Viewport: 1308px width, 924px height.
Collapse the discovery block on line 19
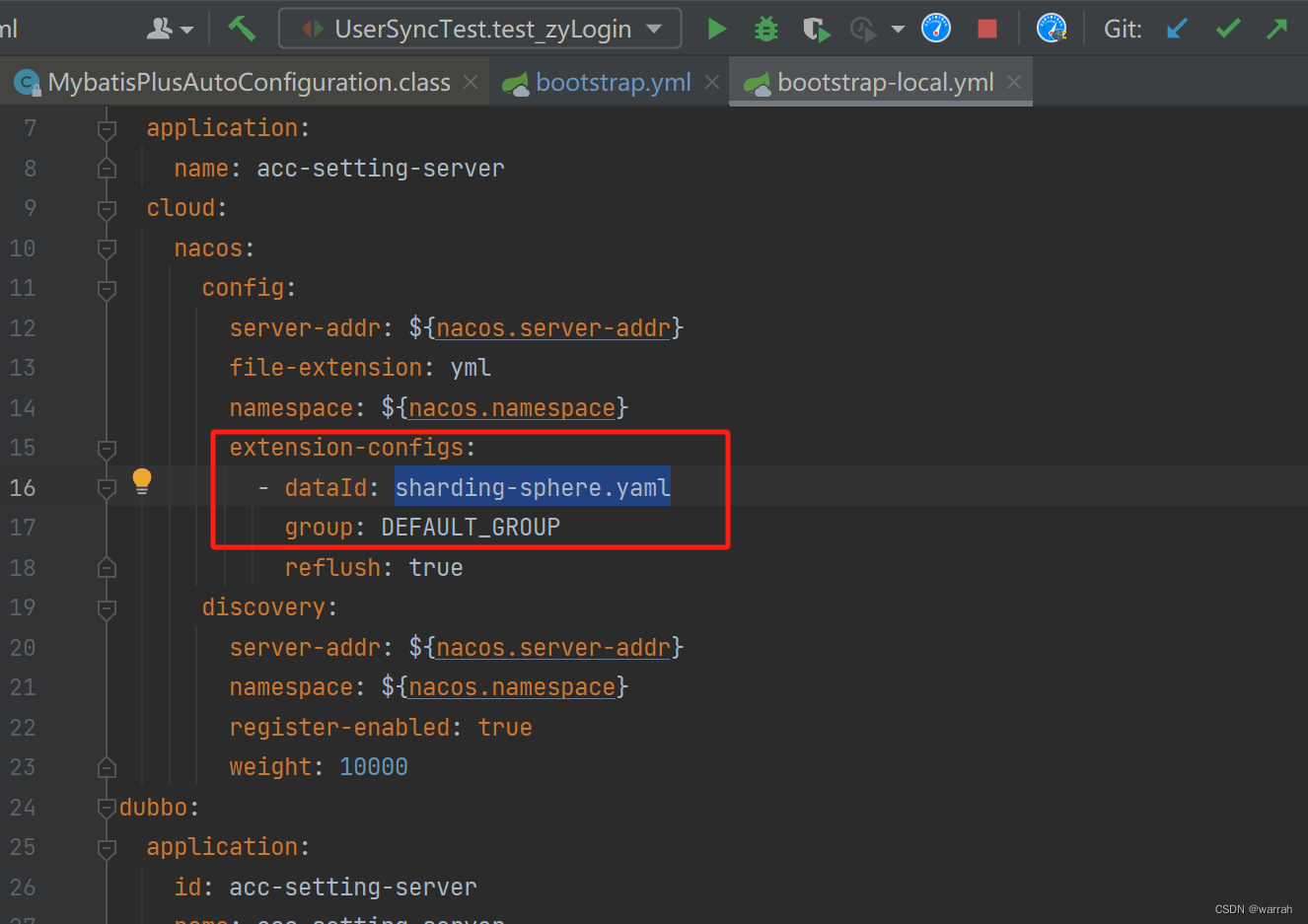(107, 608)
